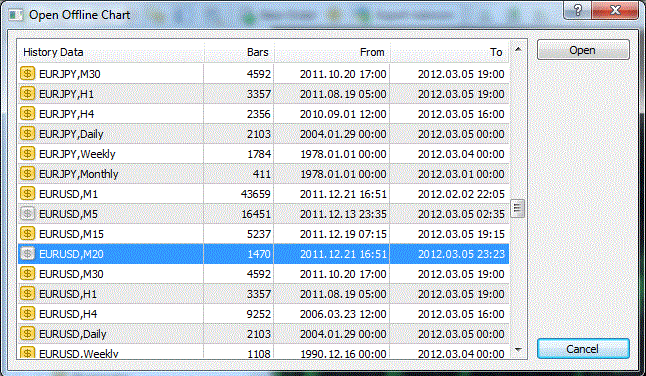Screen dimensions: 646x376
Task: Click the coin icon beside EURUSD,H4
Action: [x=27, y=314]
